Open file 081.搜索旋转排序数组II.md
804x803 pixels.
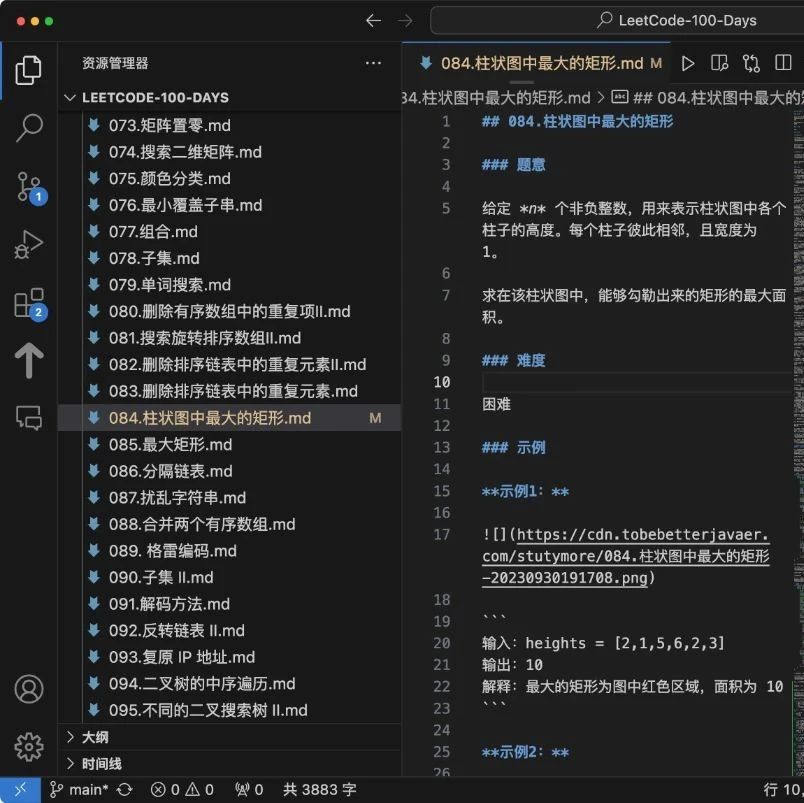[x=230, y=338]
